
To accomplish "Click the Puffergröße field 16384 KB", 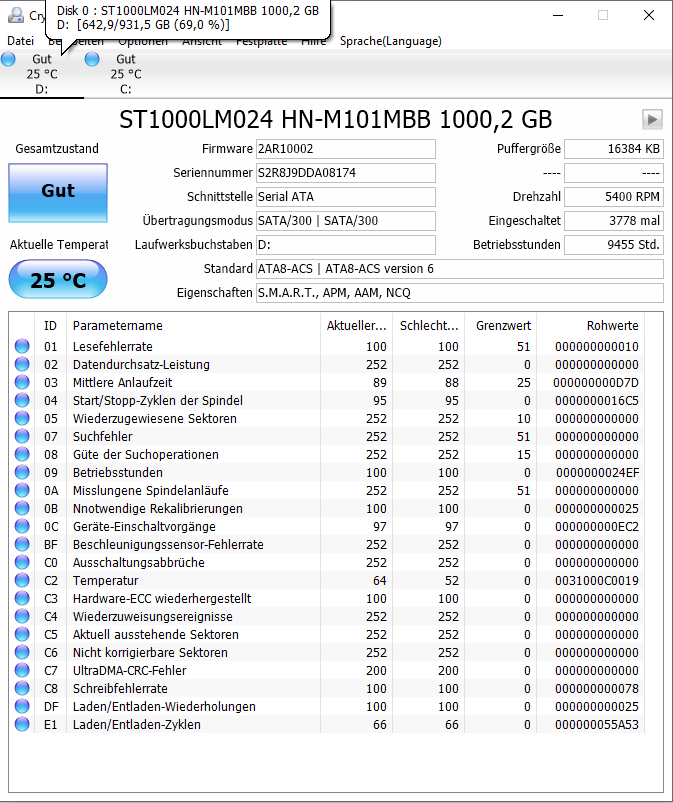I will click(614, 149).
